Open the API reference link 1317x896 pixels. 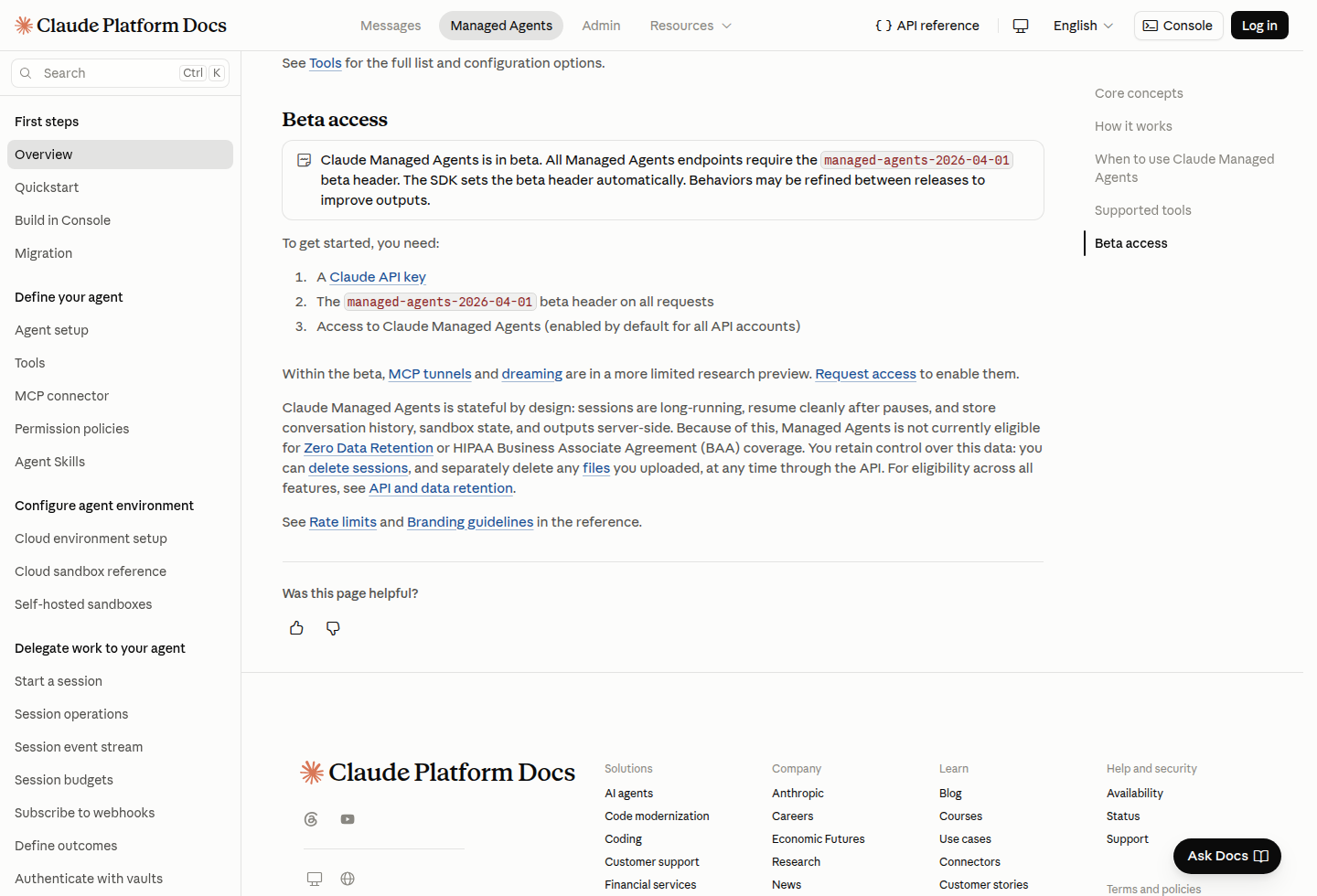coord(927,26)
